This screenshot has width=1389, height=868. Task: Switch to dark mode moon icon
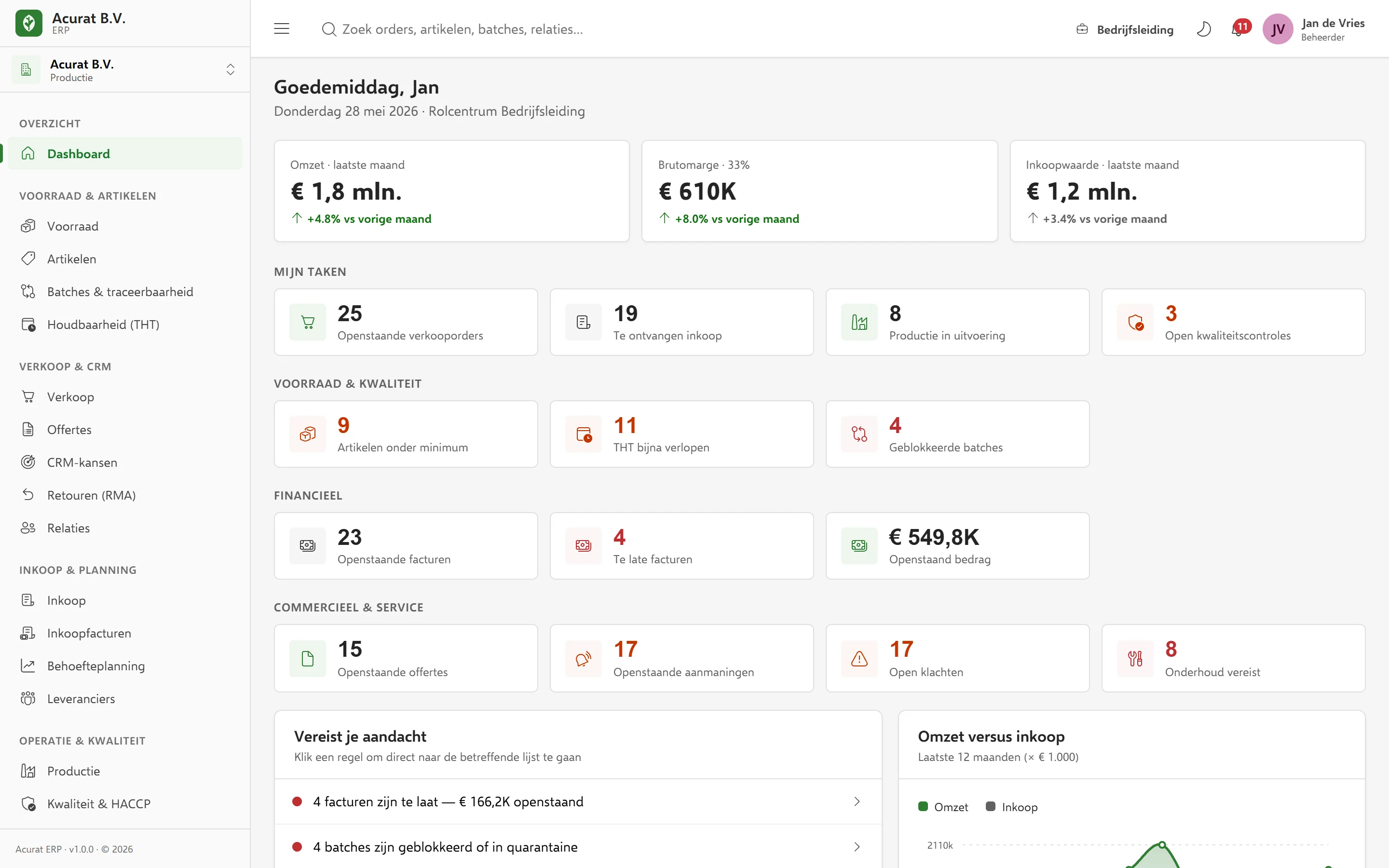click(x=1204, y=29)
